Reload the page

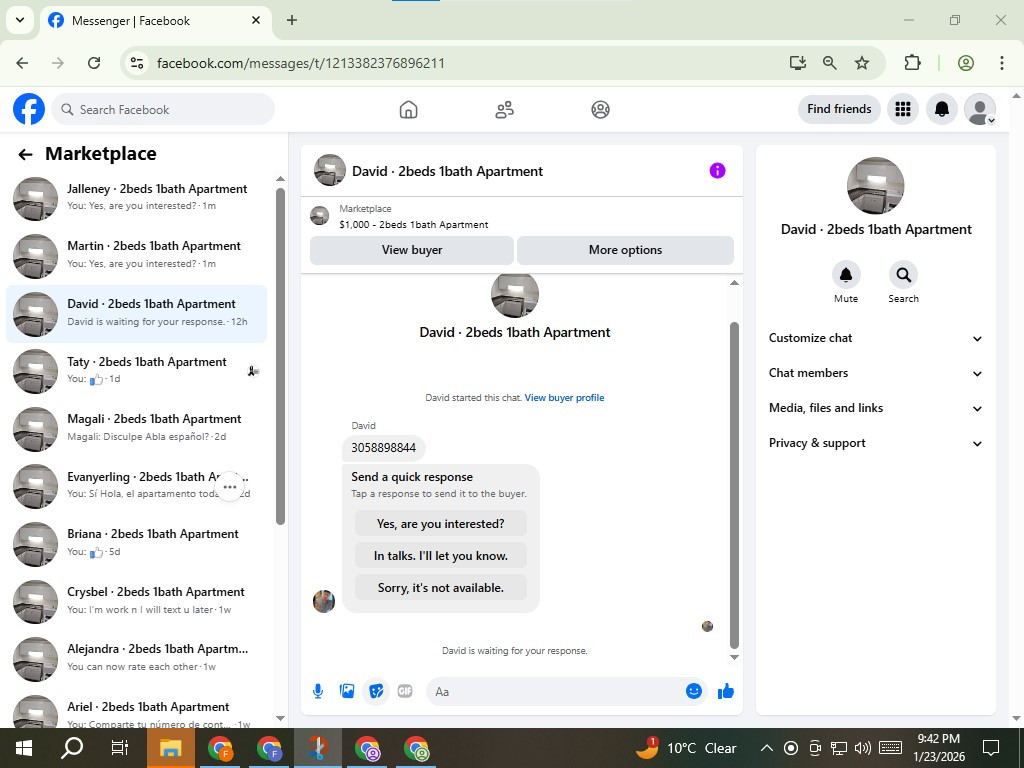[94, 63]
